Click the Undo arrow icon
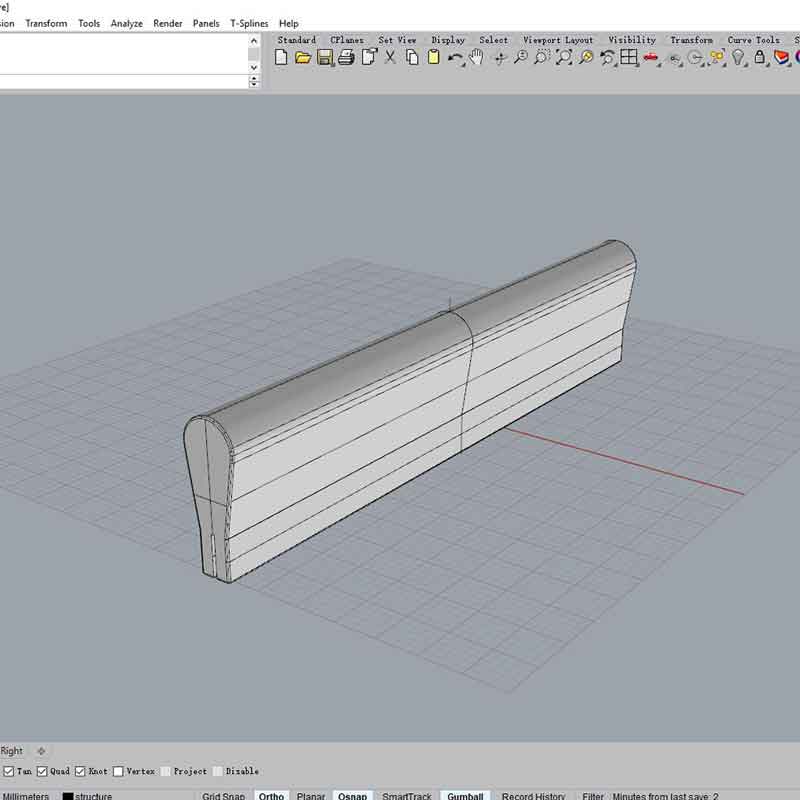 (455, 58)
